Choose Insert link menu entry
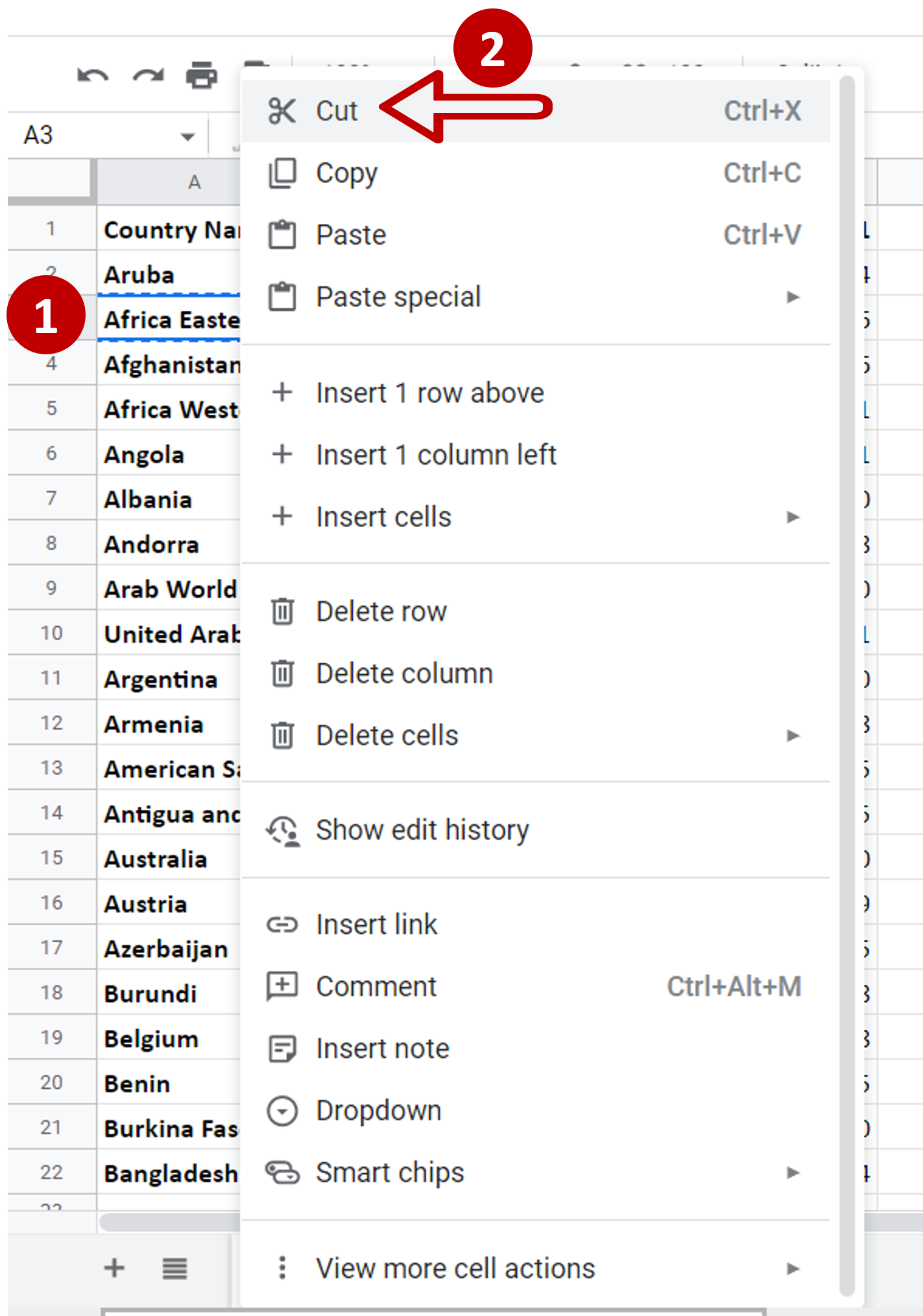This screenshot has height=1316, width=923. click(536, 925)
